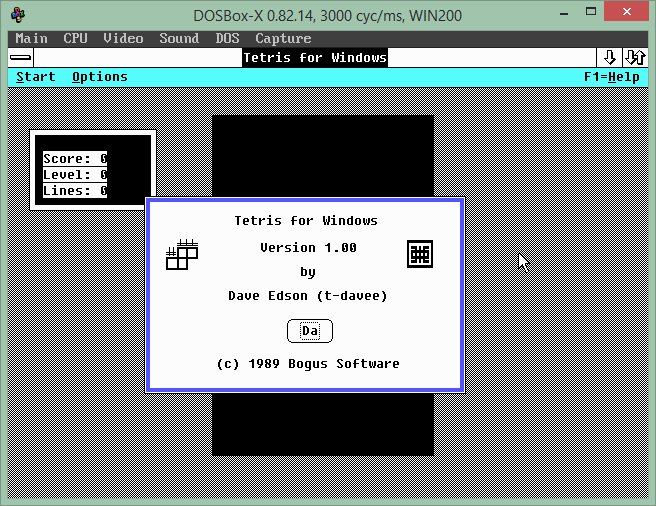The height and width of the screenshot is (506, 656).
Task: Open the Video menu
Action: click(x=123, y=39)
